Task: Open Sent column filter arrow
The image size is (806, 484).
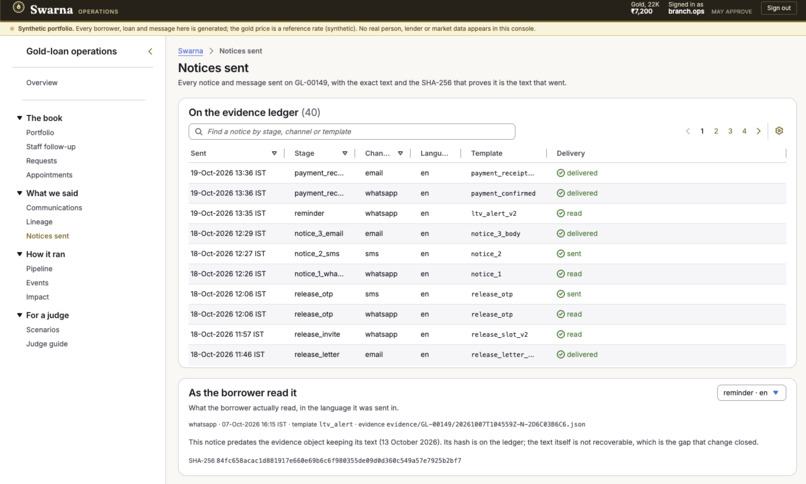Action: coord(274,153)
